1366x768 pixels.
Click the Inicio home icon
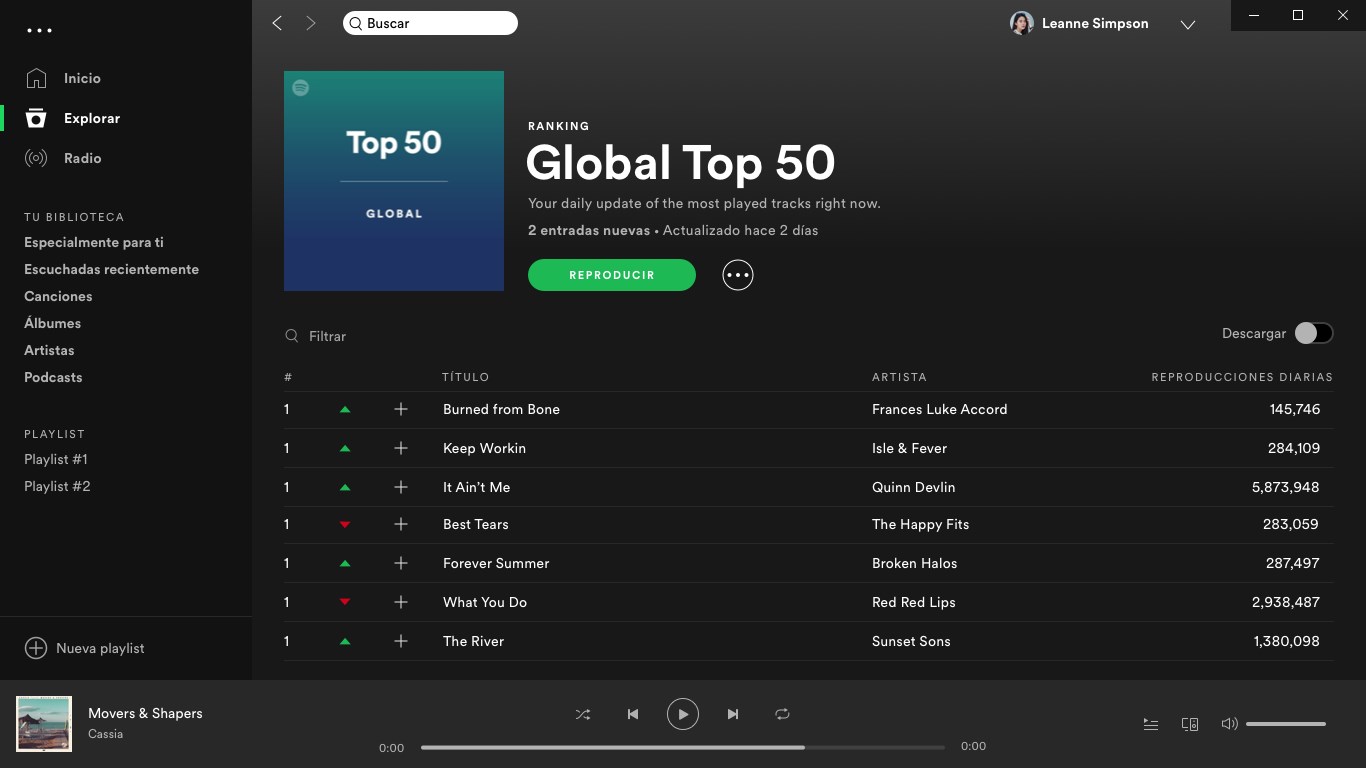pos(36,78)
